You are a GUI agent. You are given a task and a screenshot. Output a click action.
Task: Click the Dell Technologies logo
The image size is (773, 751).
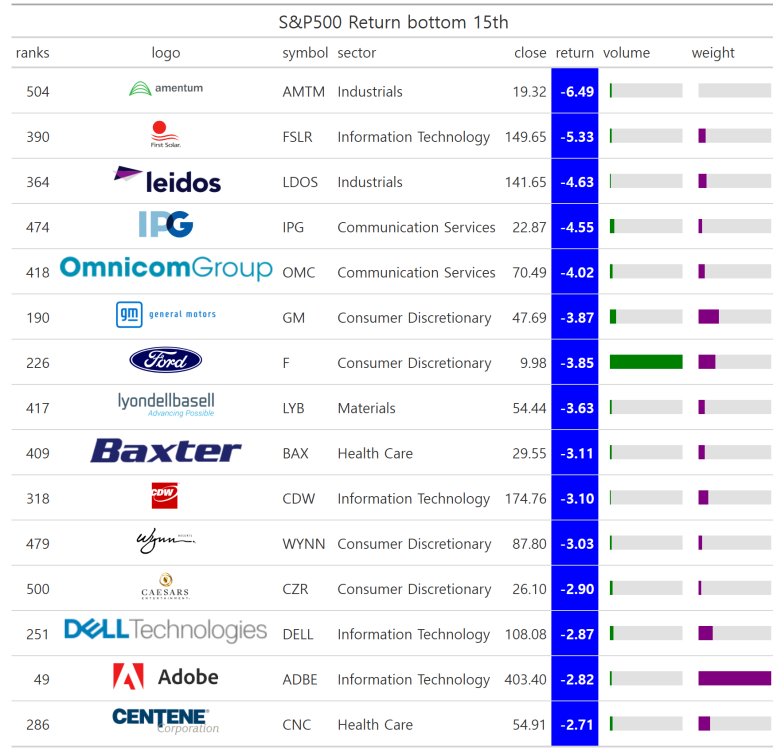[x=166, y=630]
